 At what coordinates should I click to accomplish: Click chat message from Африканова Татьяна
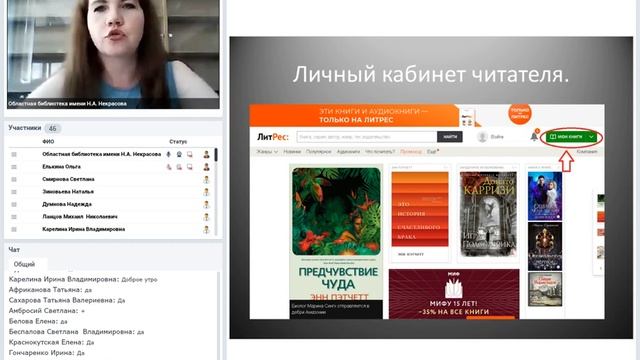click(x=50, y=290)
